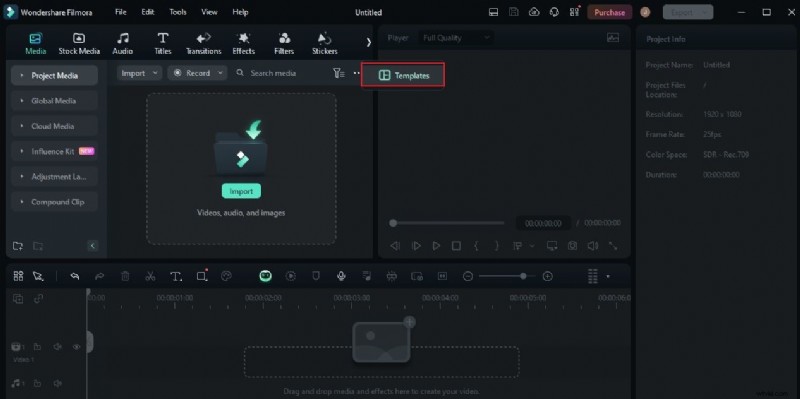
Task: Click the green Import button
Action: (241, 191)
